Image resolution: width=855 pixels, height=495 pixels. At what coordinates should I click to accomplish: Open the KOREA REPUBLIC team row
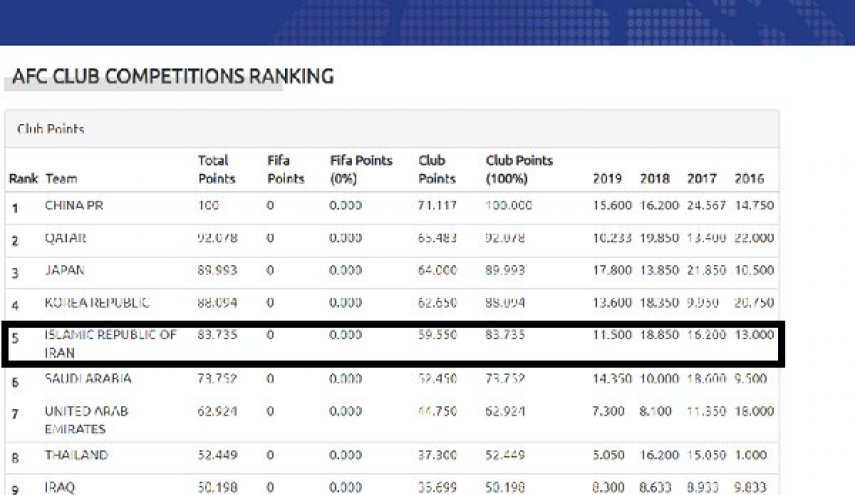pos(97,303)
